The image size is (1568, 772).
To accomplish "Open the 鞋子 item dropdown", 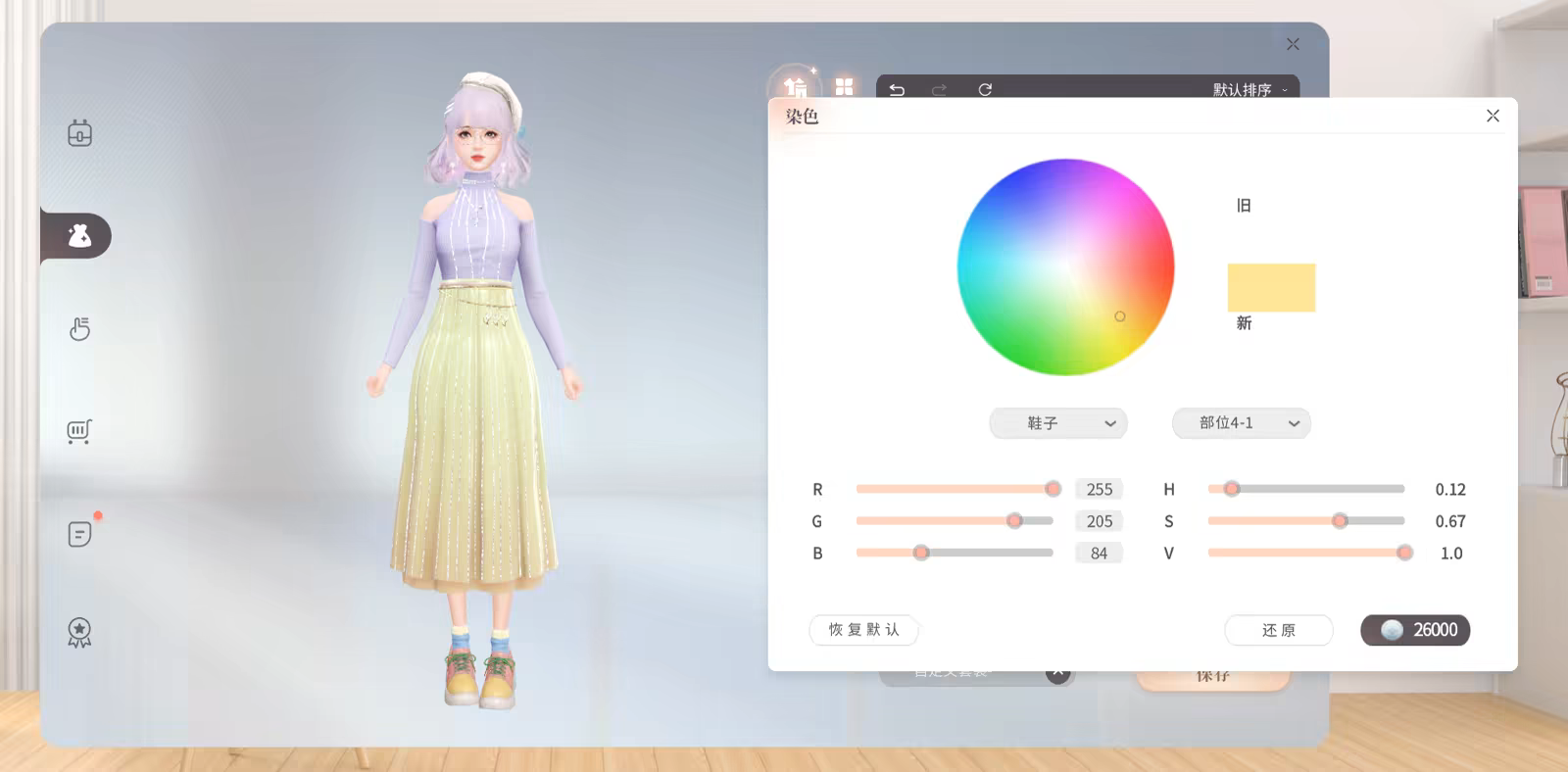I will [1058, 423].
